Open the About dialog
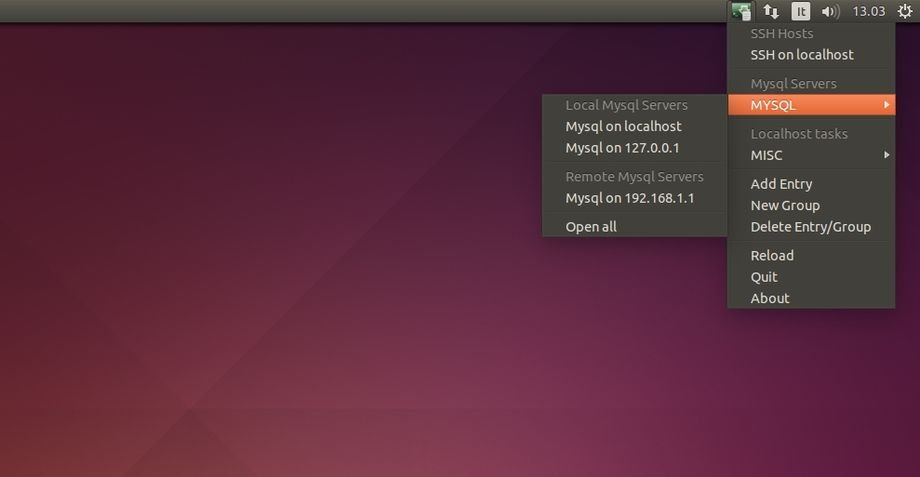The image size is (920, 477). [770, 298]
